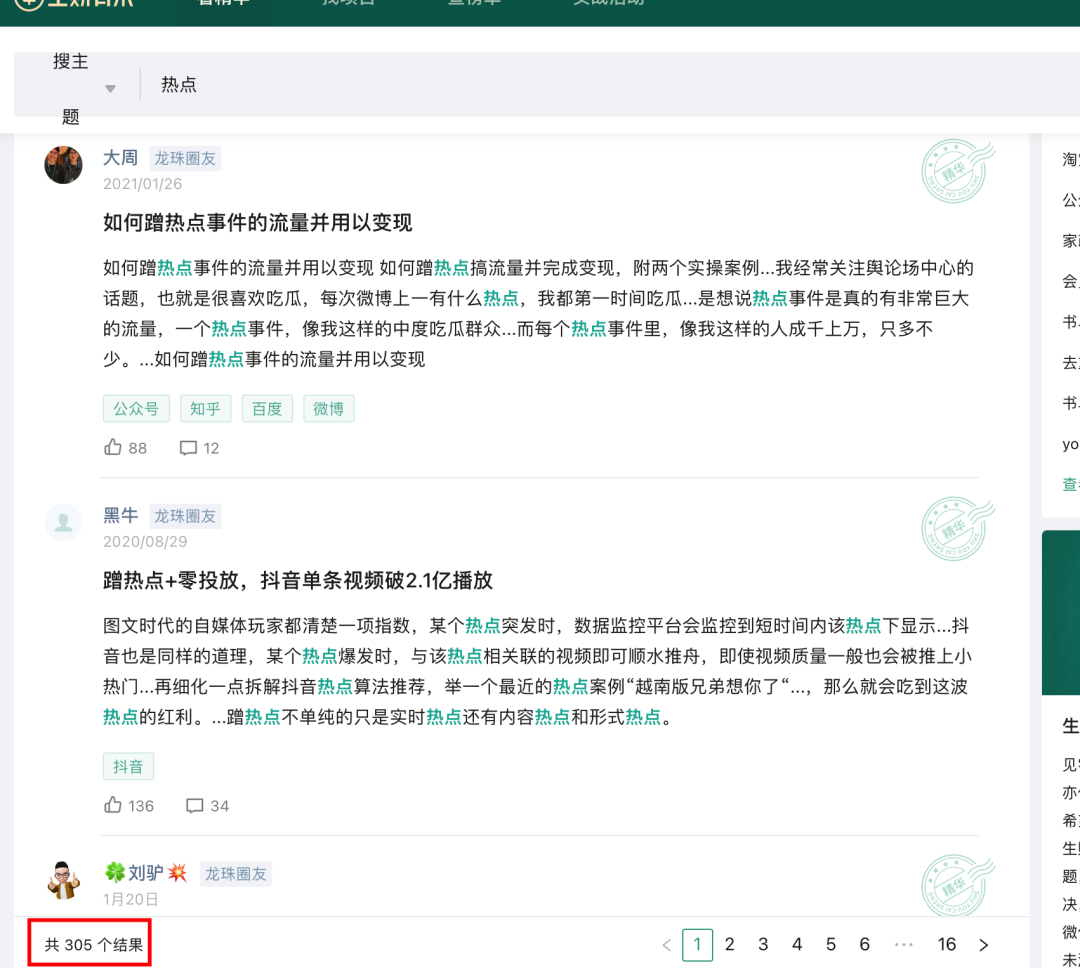Go to page 5
This screenshot has width=1080, height=968.
tap(831, 945)
